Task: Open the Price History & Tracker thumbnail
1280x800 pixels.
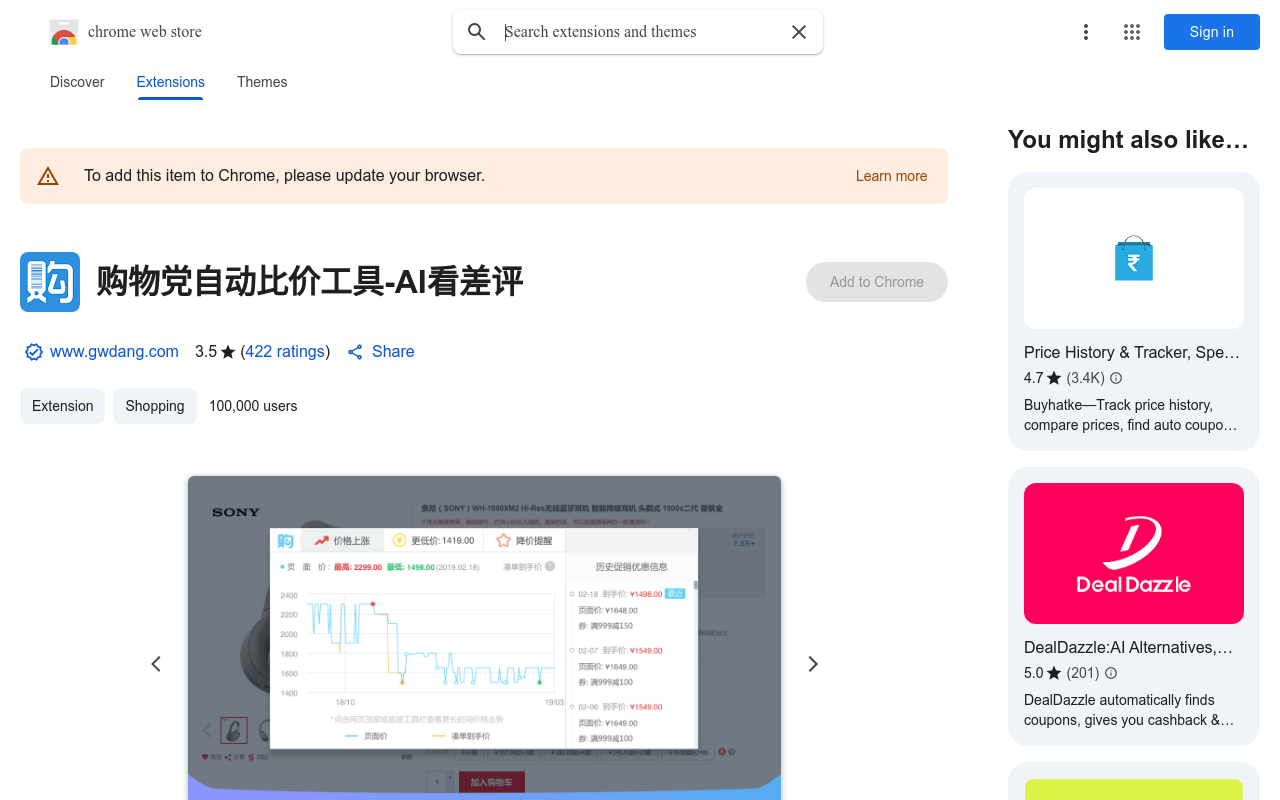Action: click(x=1134, y=258)
